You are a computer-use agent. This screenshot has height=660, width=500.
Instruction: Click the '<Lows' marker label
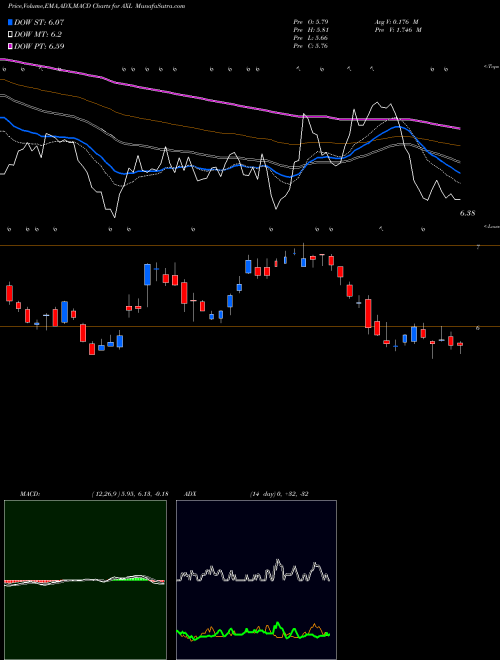click(x=491, y=226)
